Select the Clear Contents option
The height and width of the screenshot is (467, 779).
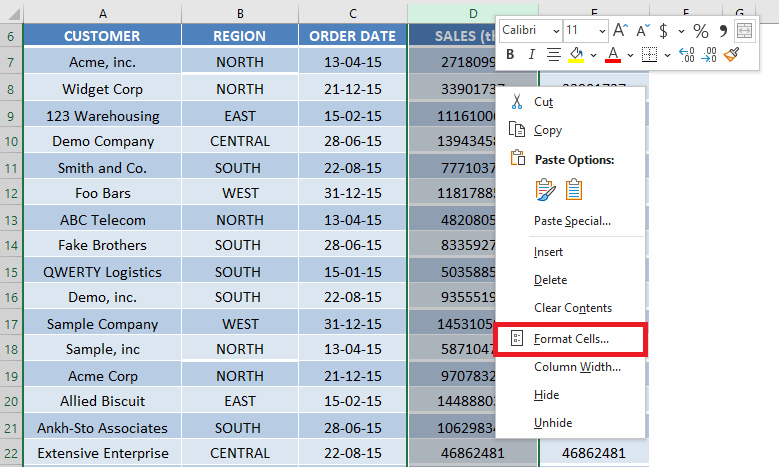[x=573, y=308]
